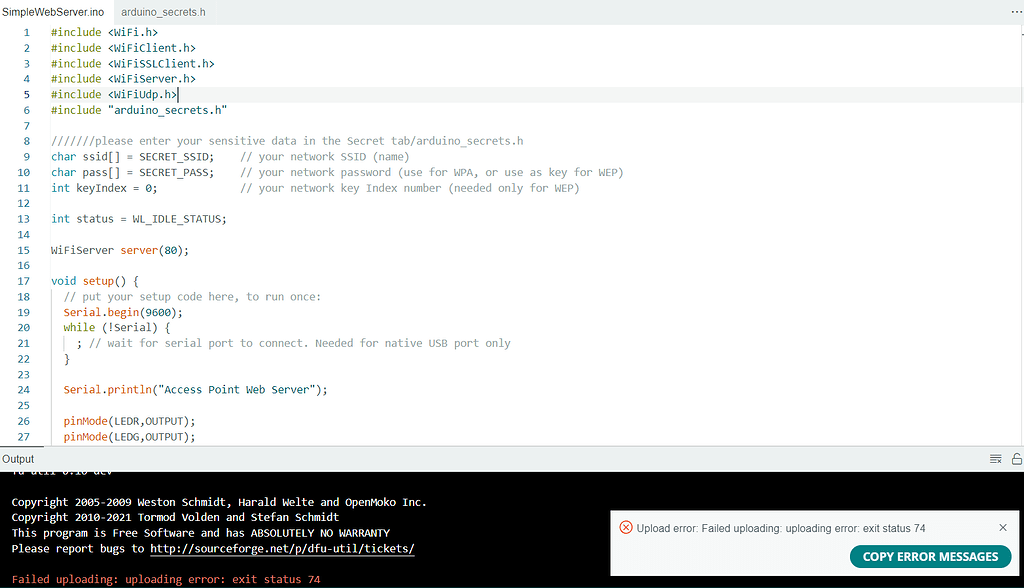Click the COPY ERROR MESSAGES button
The image size is (1024, 588).
(930, 556)
